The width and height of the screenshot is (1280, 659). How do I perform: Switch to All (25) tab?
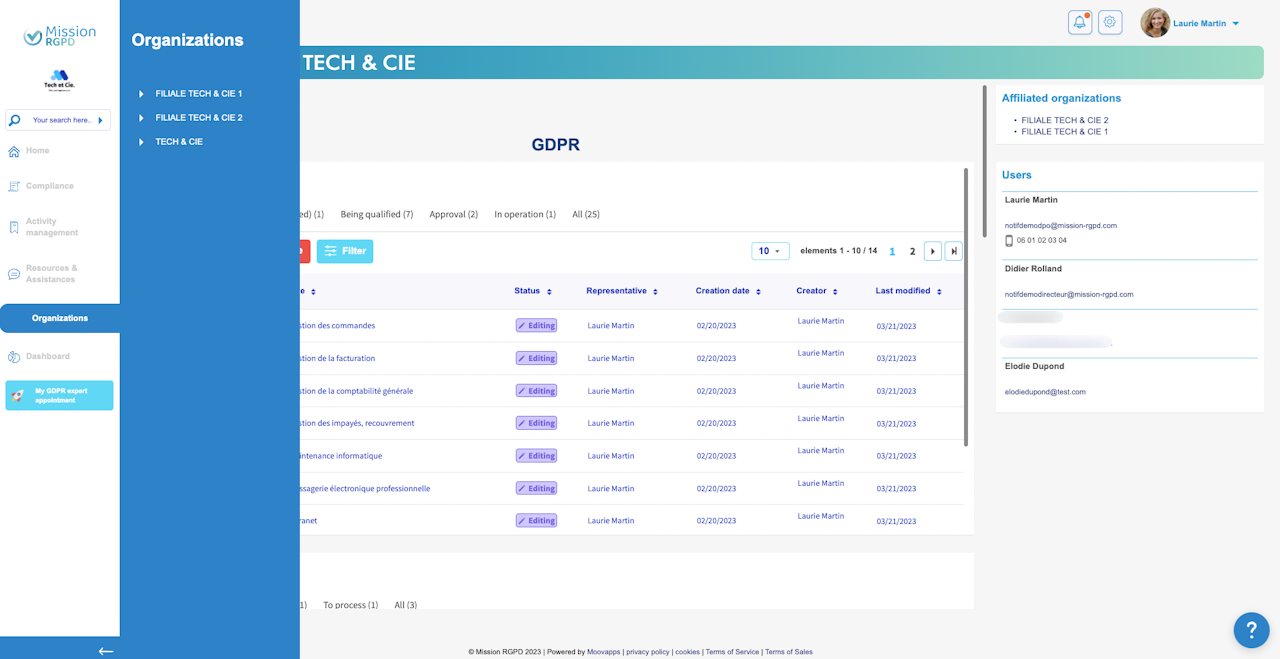[x=586, y=214]
